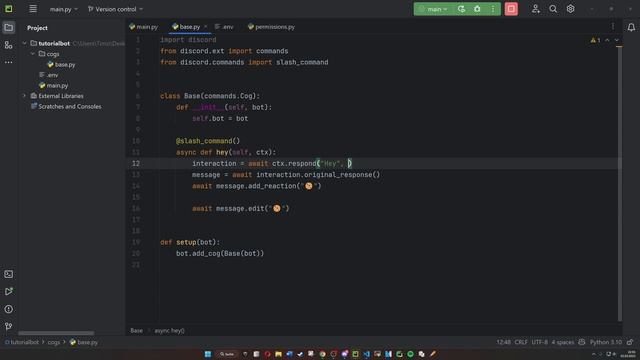This screenshot has width=640, height=360.
Task: Switch to the .env editor tab
Action: (x=224, y=27)
